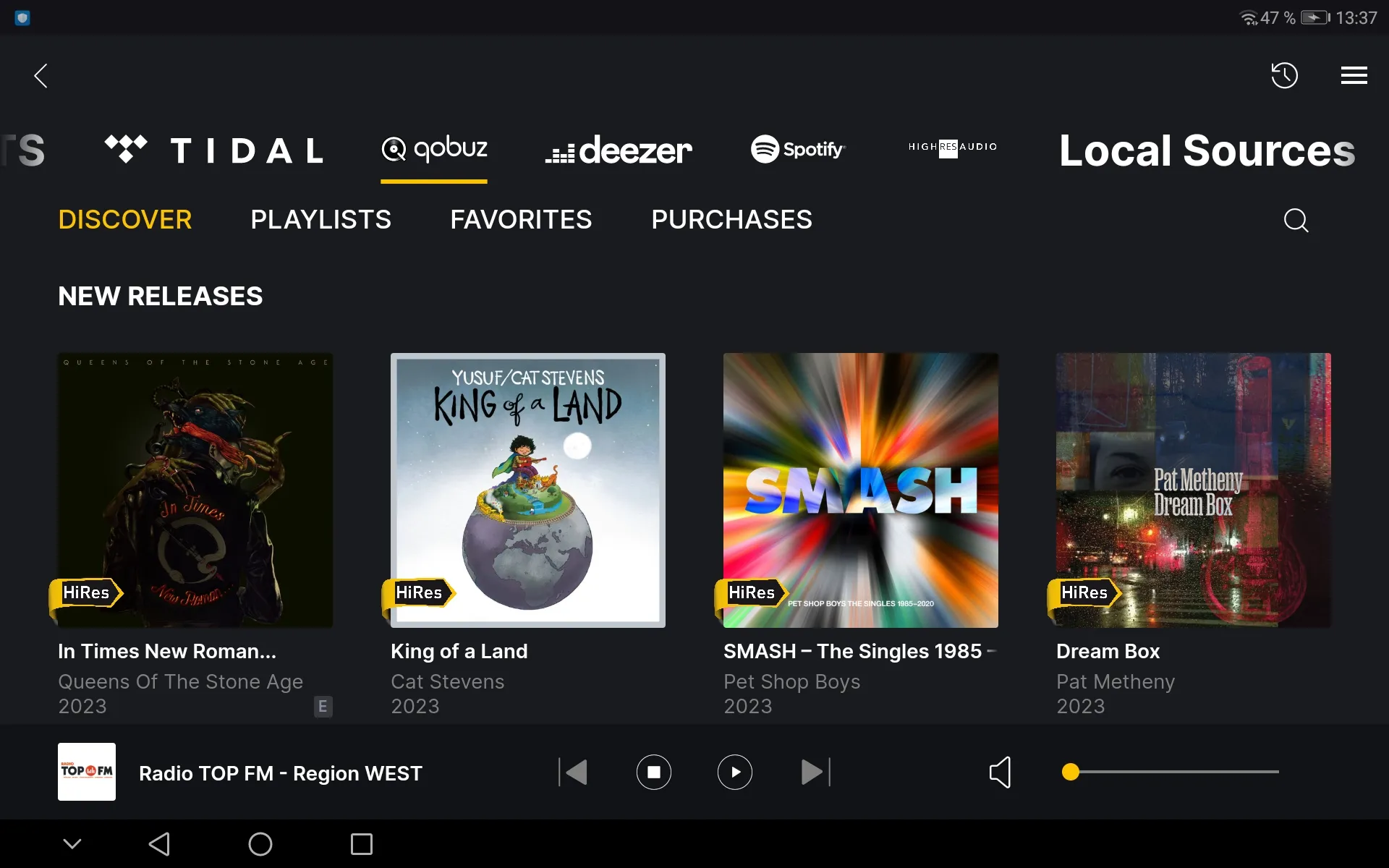The height and width of the screenshot is (868, 1389).
Task: Switch to the DISCOVER tab
Action: coord(125,219)
